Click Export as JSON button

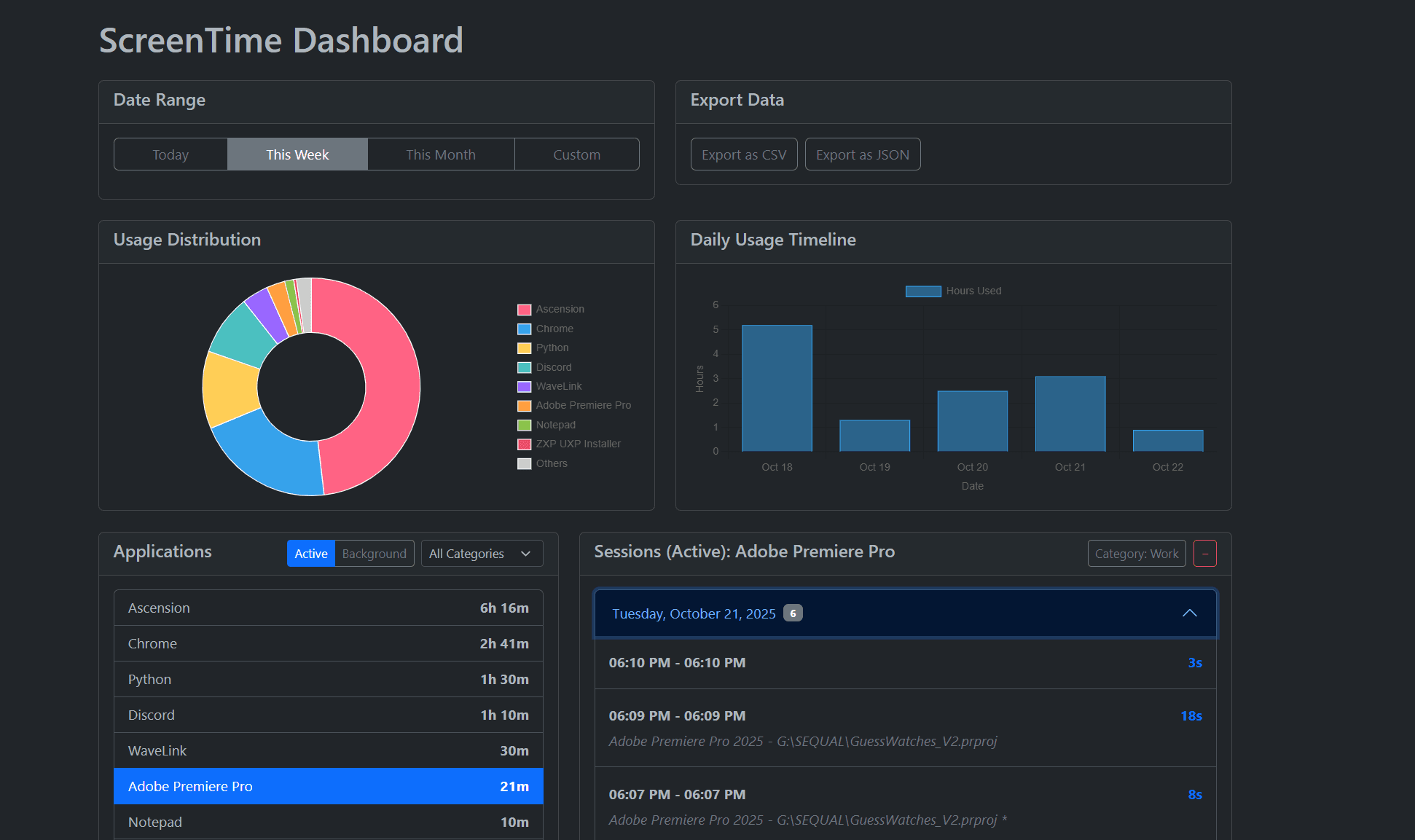pos(862,154)
